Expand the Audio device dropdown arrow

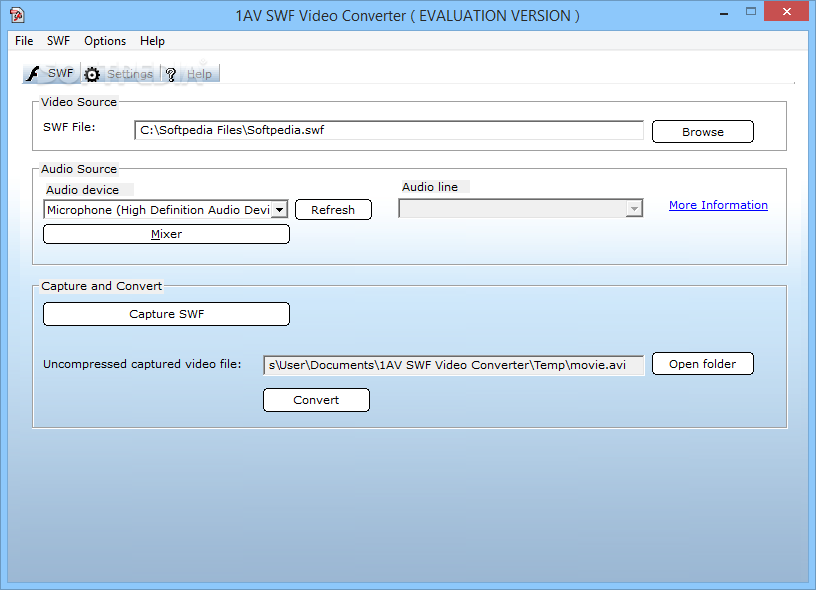point(279,210)
